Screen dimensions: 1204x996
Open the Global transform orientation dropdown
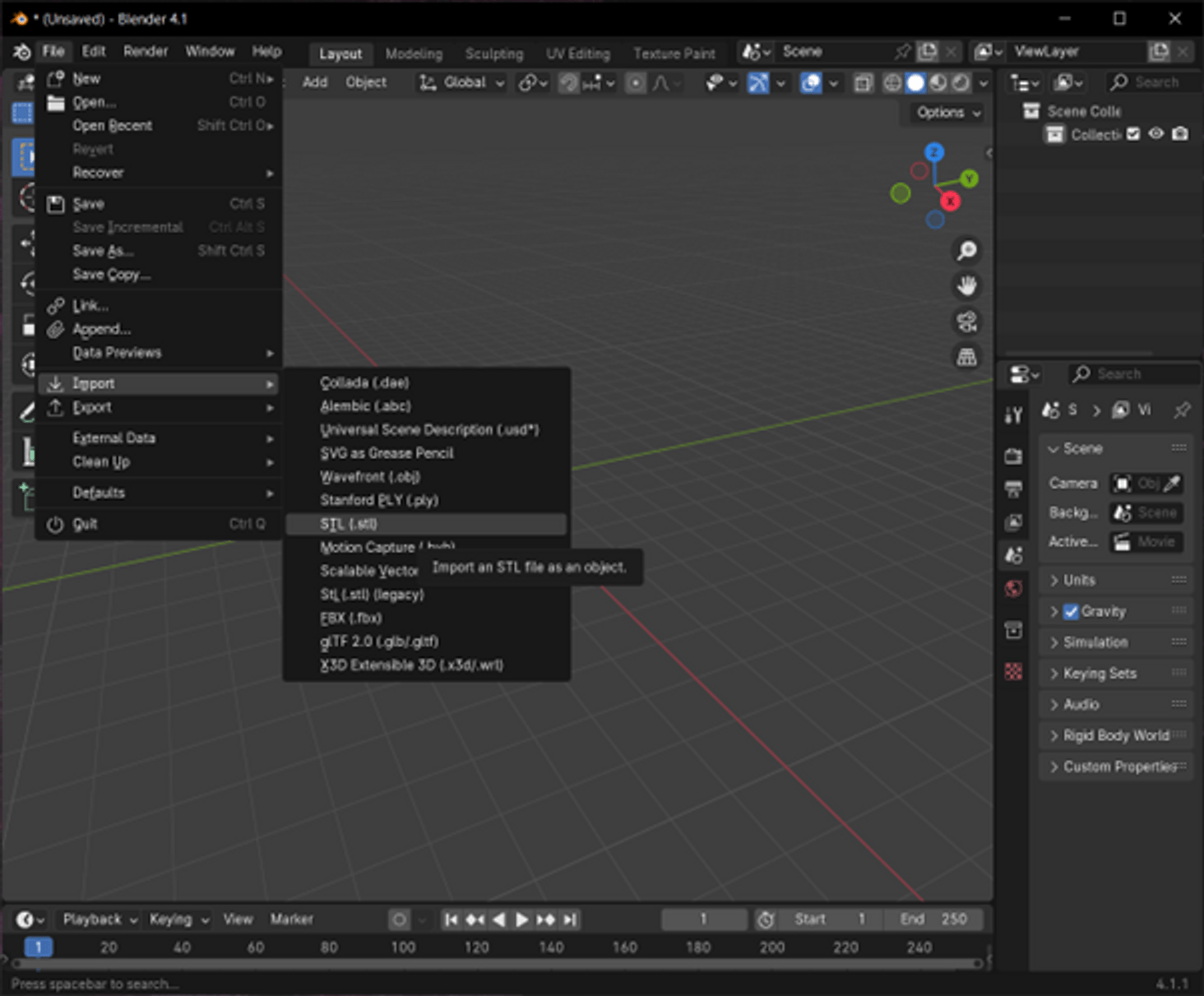(460, 82)
